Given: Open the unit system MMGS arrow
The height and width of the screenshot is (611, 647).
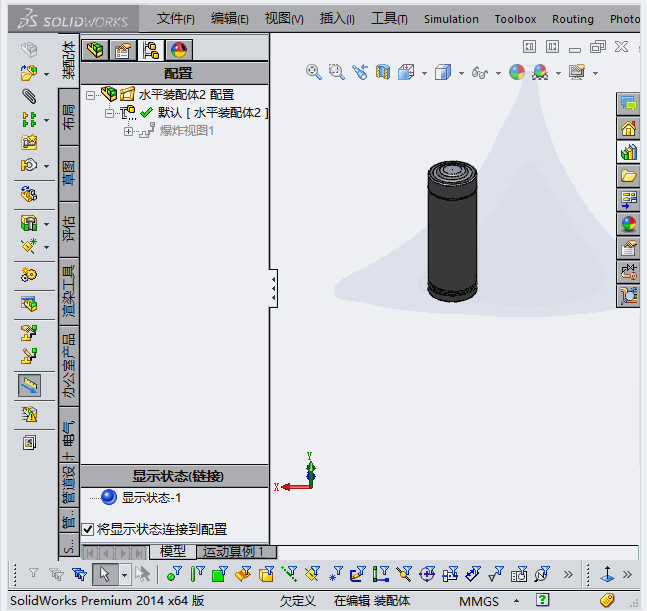Looking at the screenshot, I should point(516,601).
